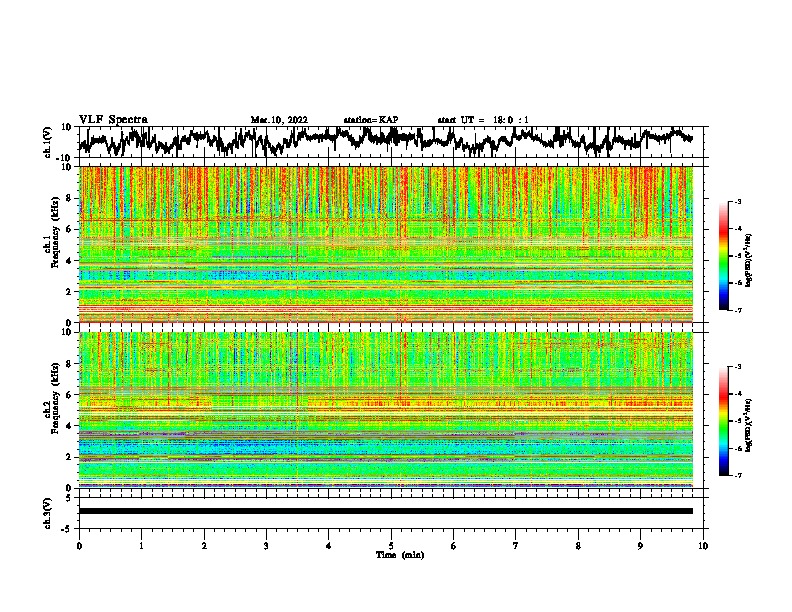Screen dimensions: 792x612
Task: Click the "VLF Spectra" plot title
Action: tap(113, 120)
